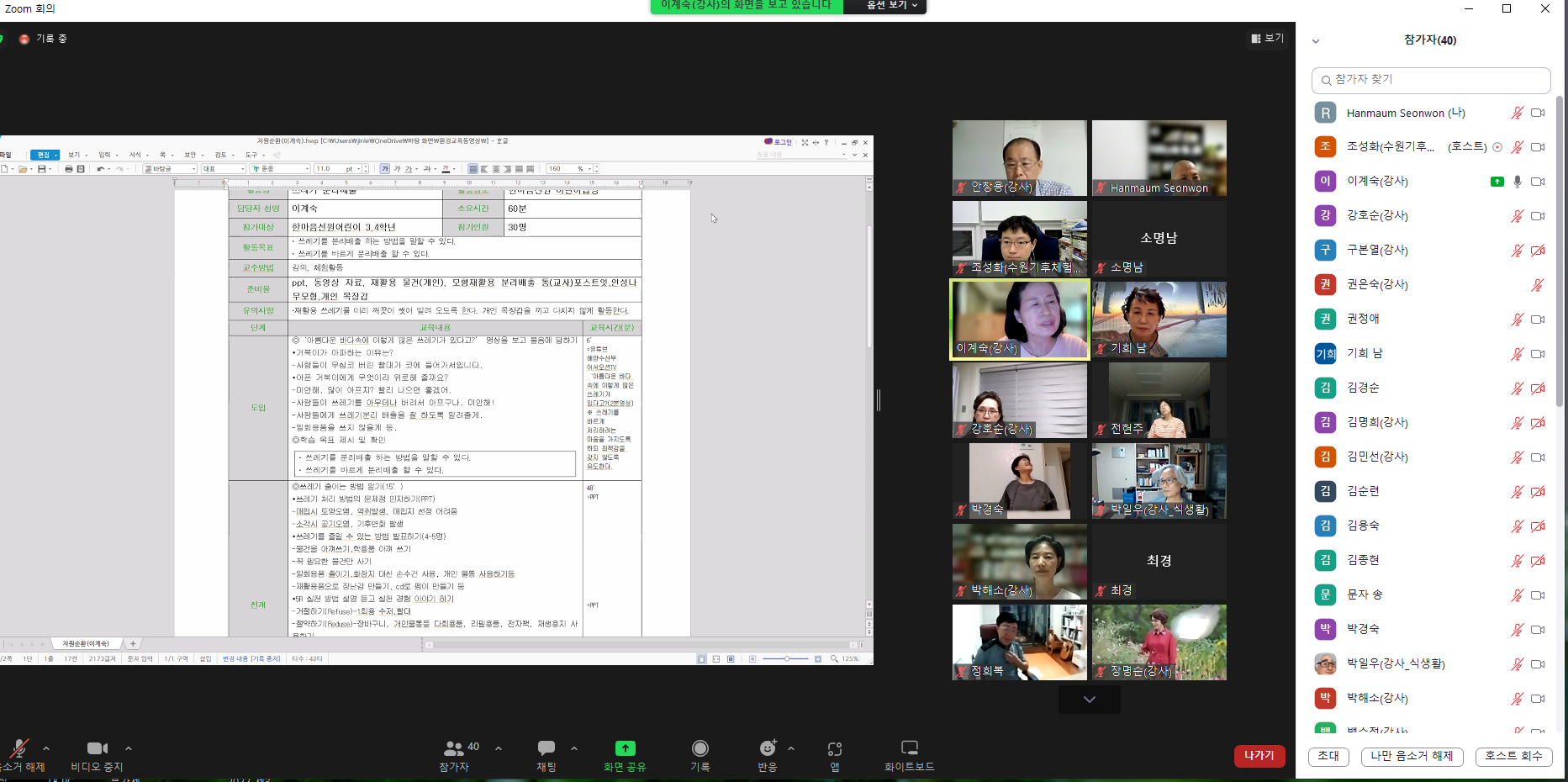Click the 나만 음소거 해제 button
The height and width of the screenshot is (782, 1568).
coord(1412,756)
